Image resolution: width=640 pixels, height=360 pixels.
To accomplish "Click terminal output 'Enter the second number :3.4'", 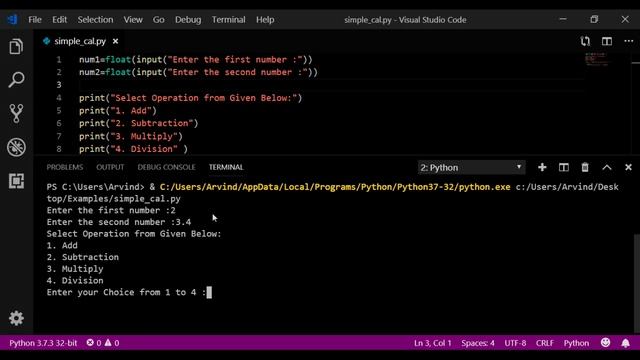I will (x=119, y=222).
